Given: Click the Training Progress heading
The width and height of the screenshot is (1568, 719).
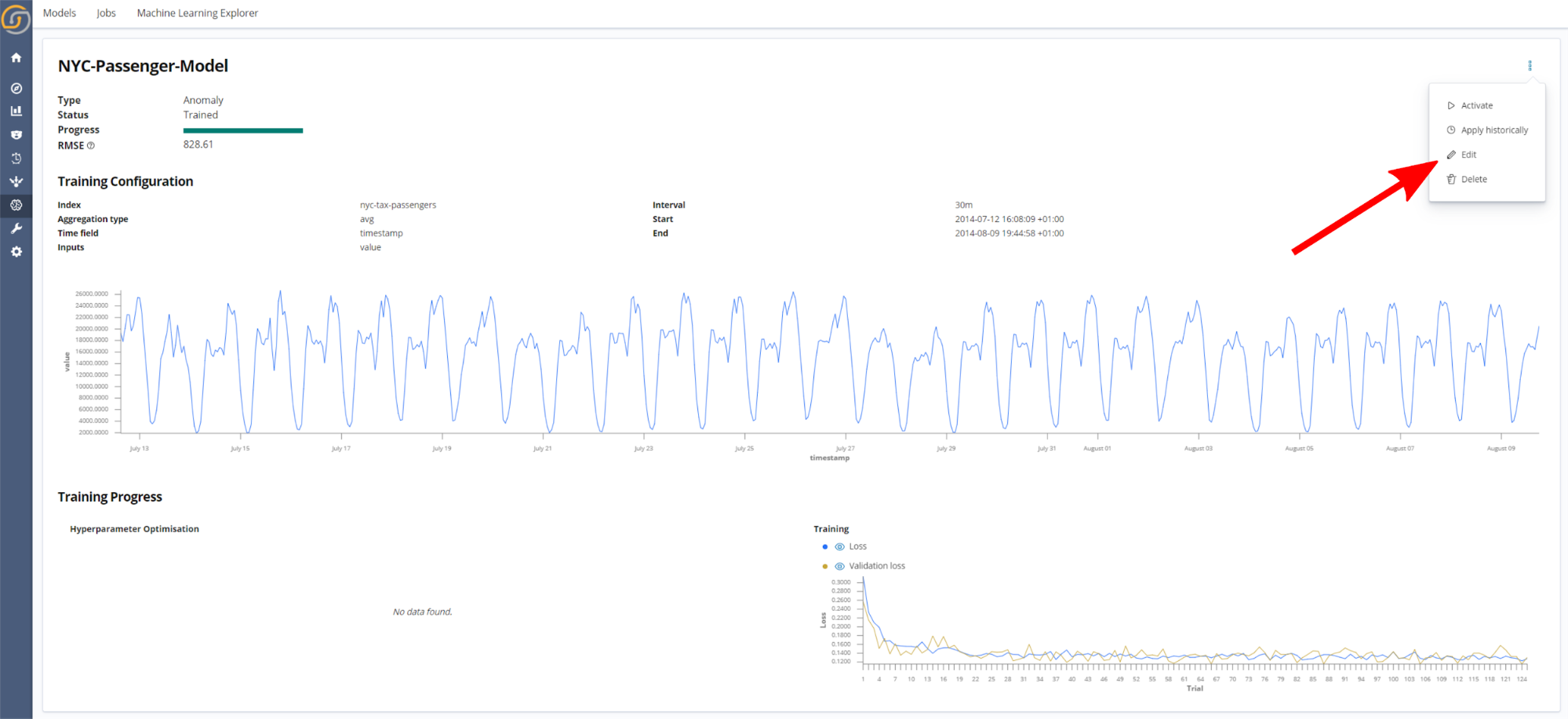Looking at the screenshot, I should coord(110,497).
